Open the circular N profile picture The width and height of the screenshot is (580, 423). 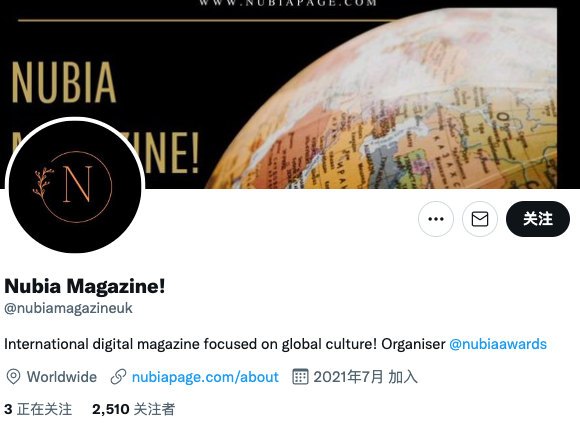[75, 186]
